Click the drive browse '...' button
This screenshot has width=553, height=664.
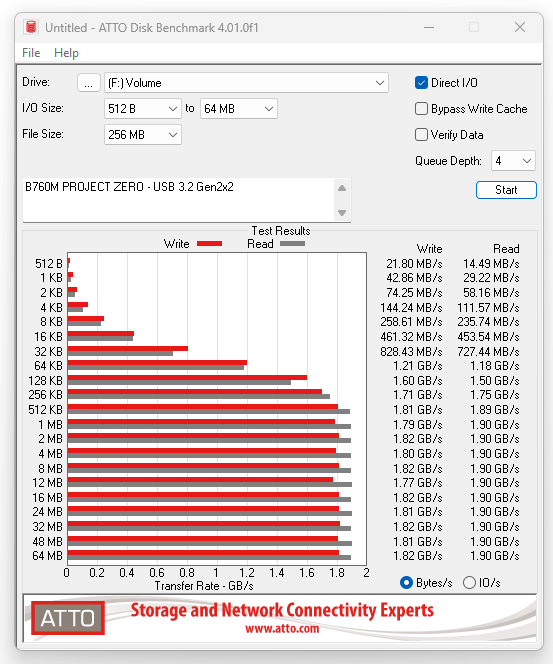(88, 83)
